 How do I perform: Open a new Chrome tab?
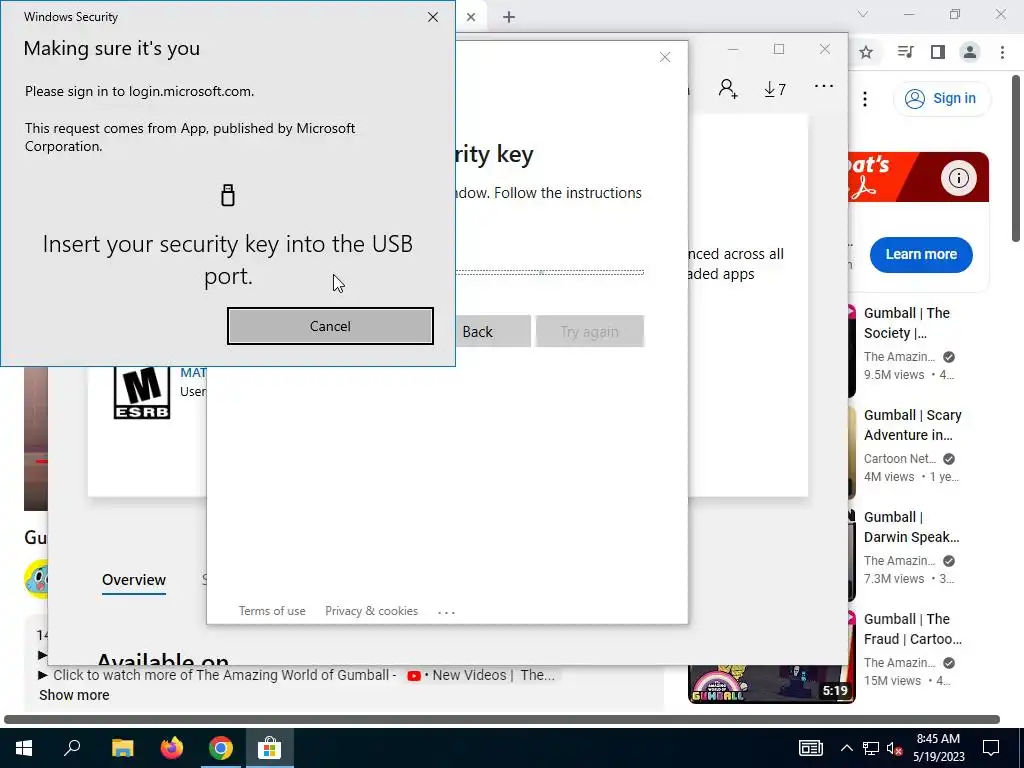tap(509, 17)
